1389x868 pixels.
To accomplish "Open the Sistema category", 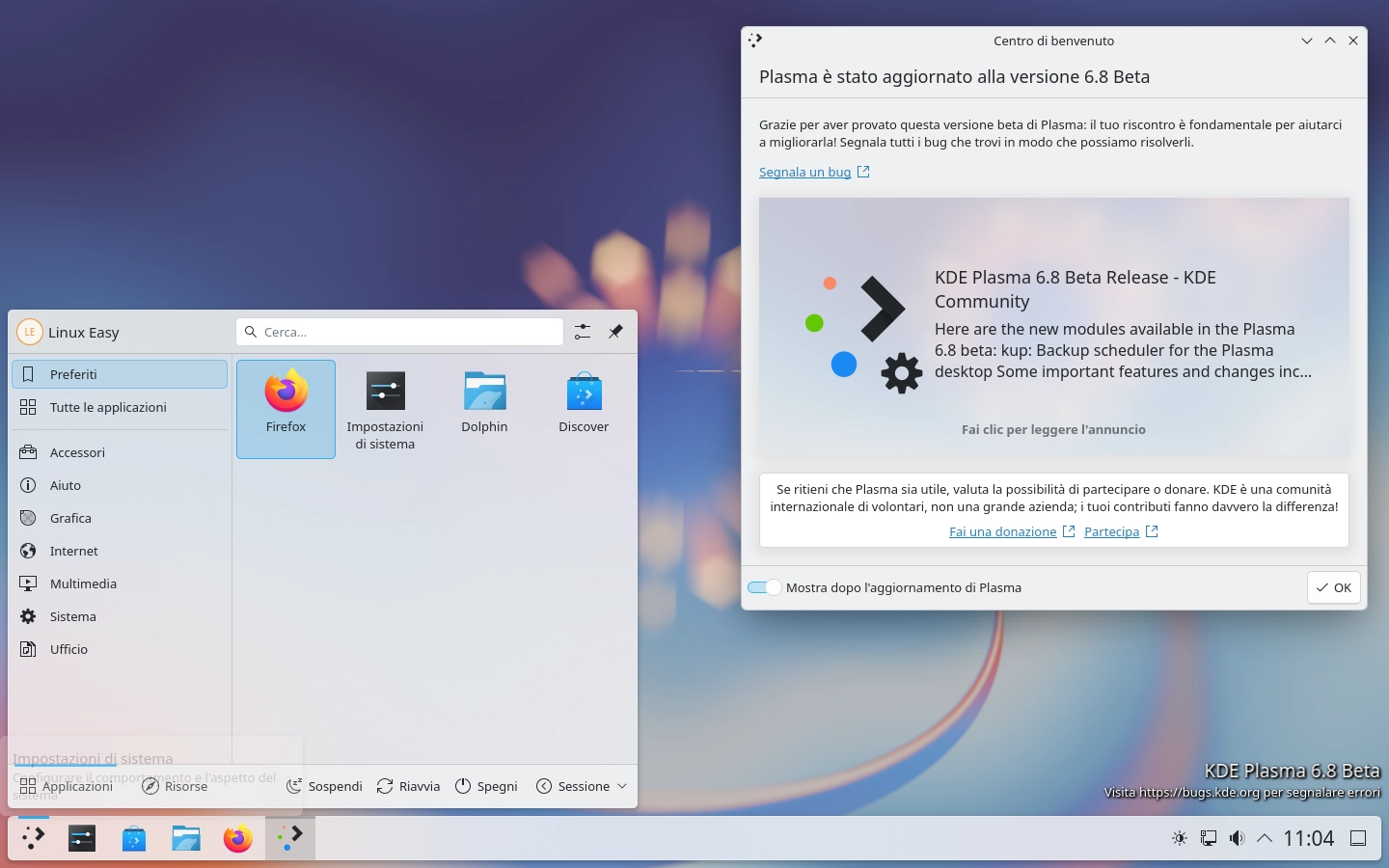I will pos(120,616).
